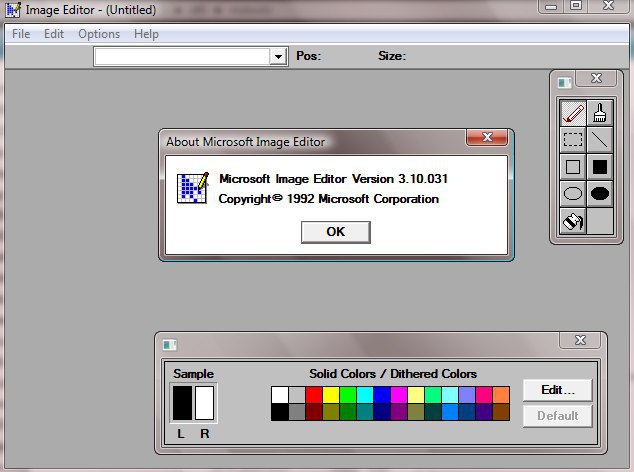Select the magenta color swatch
Viewport: 634px width, 472px height.
coord(399,395)
